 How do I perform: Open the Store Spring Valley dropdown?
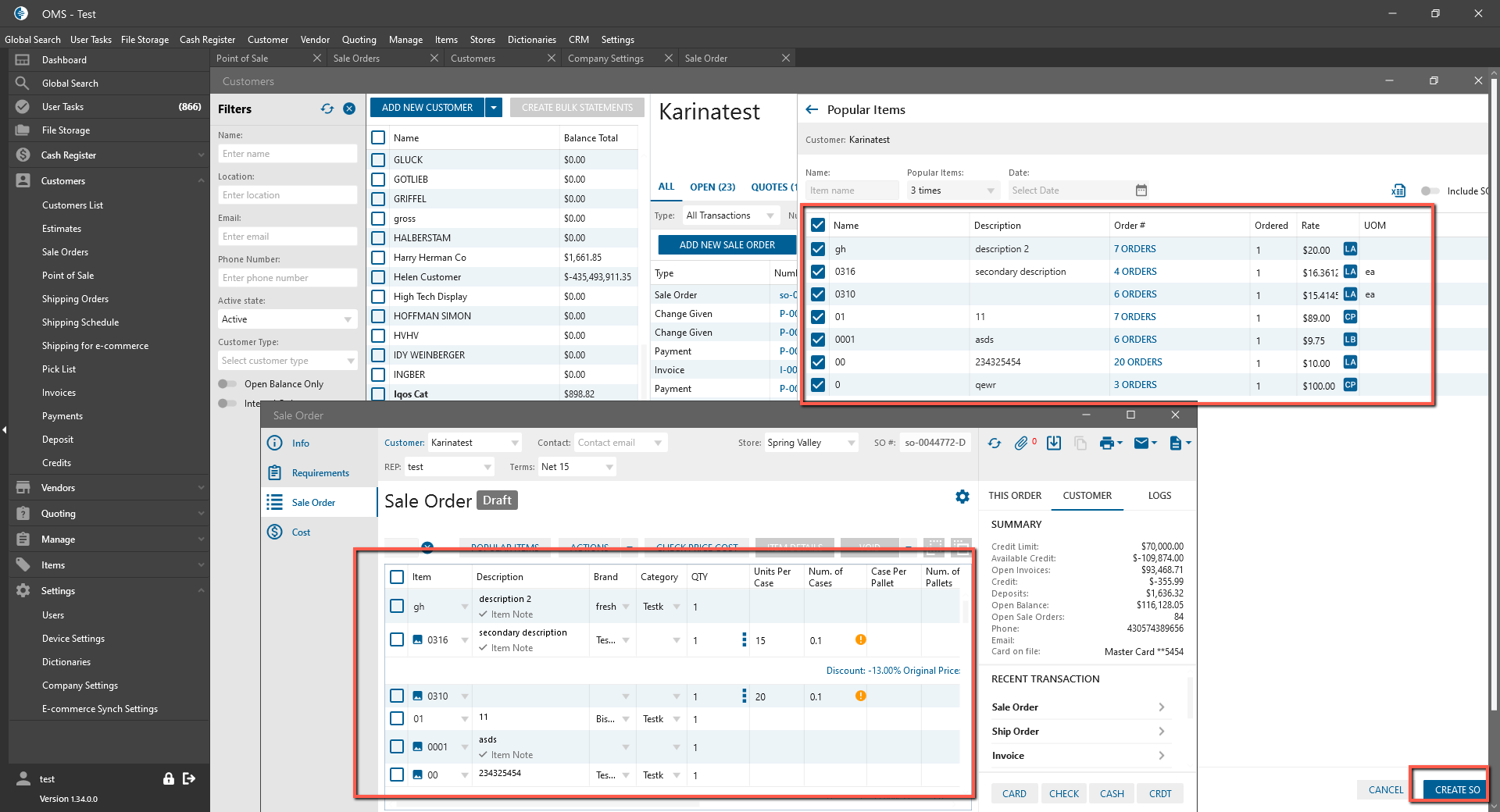point(851,443)
